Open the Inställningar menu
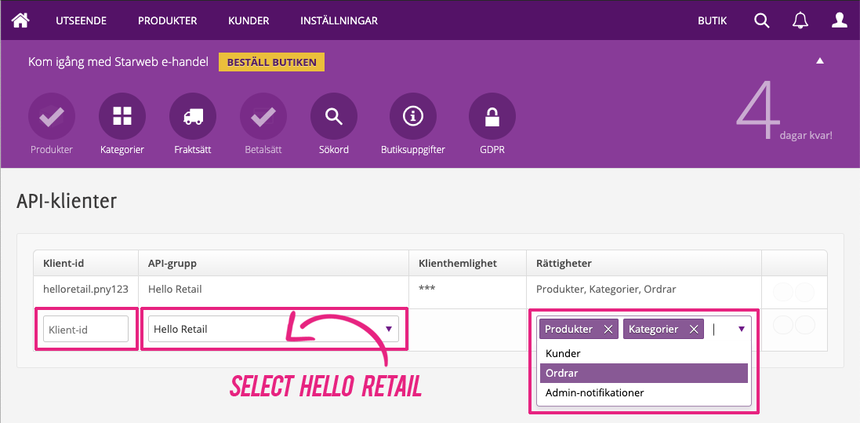Viewport: 860px width, 423px height. (338, 21)
